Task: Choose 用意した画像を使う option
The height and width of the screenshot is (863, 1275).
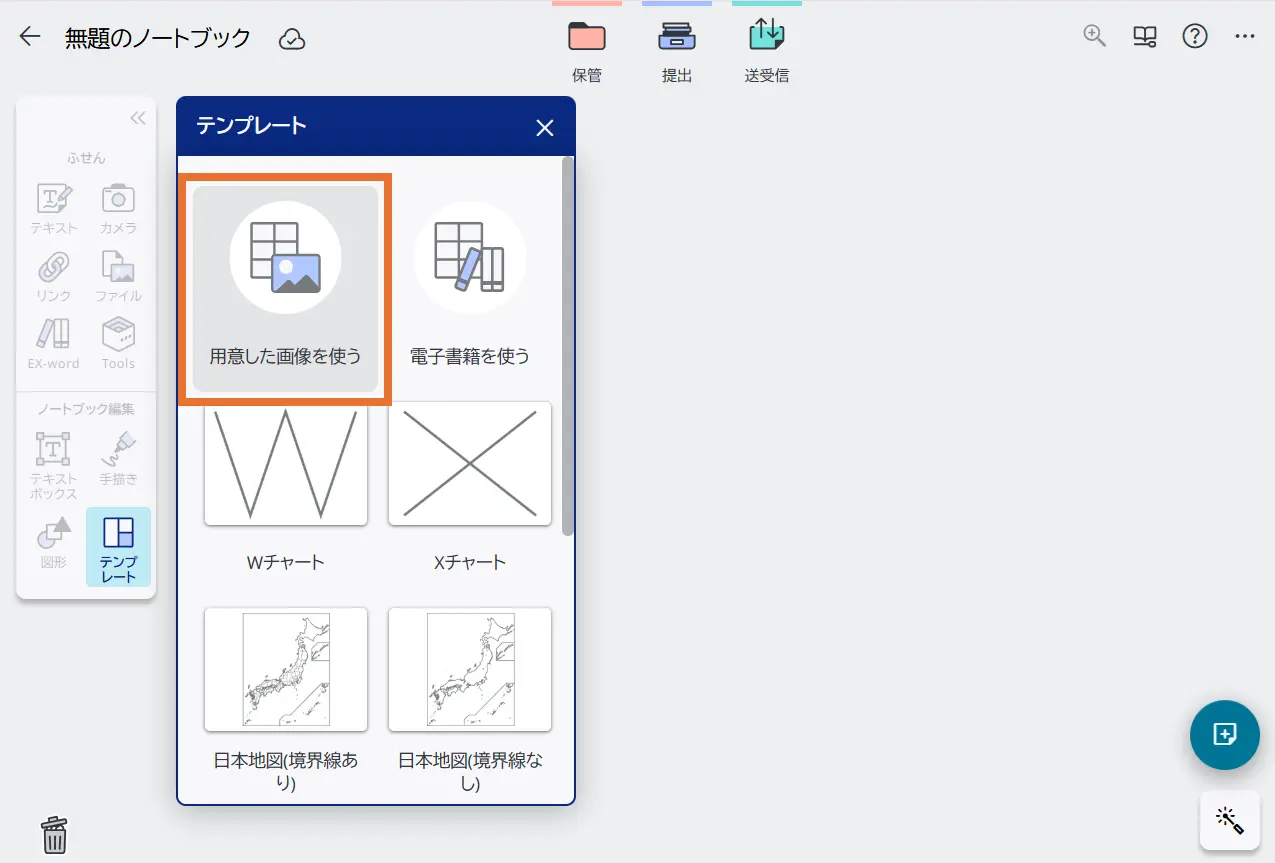Action: [285, 288]
